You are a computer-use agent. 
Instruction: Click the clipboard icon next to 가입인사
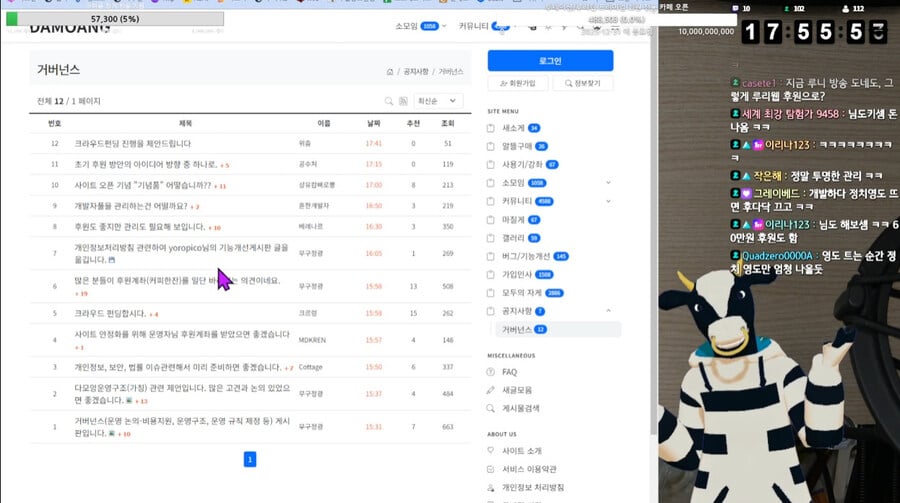[491, 275]
